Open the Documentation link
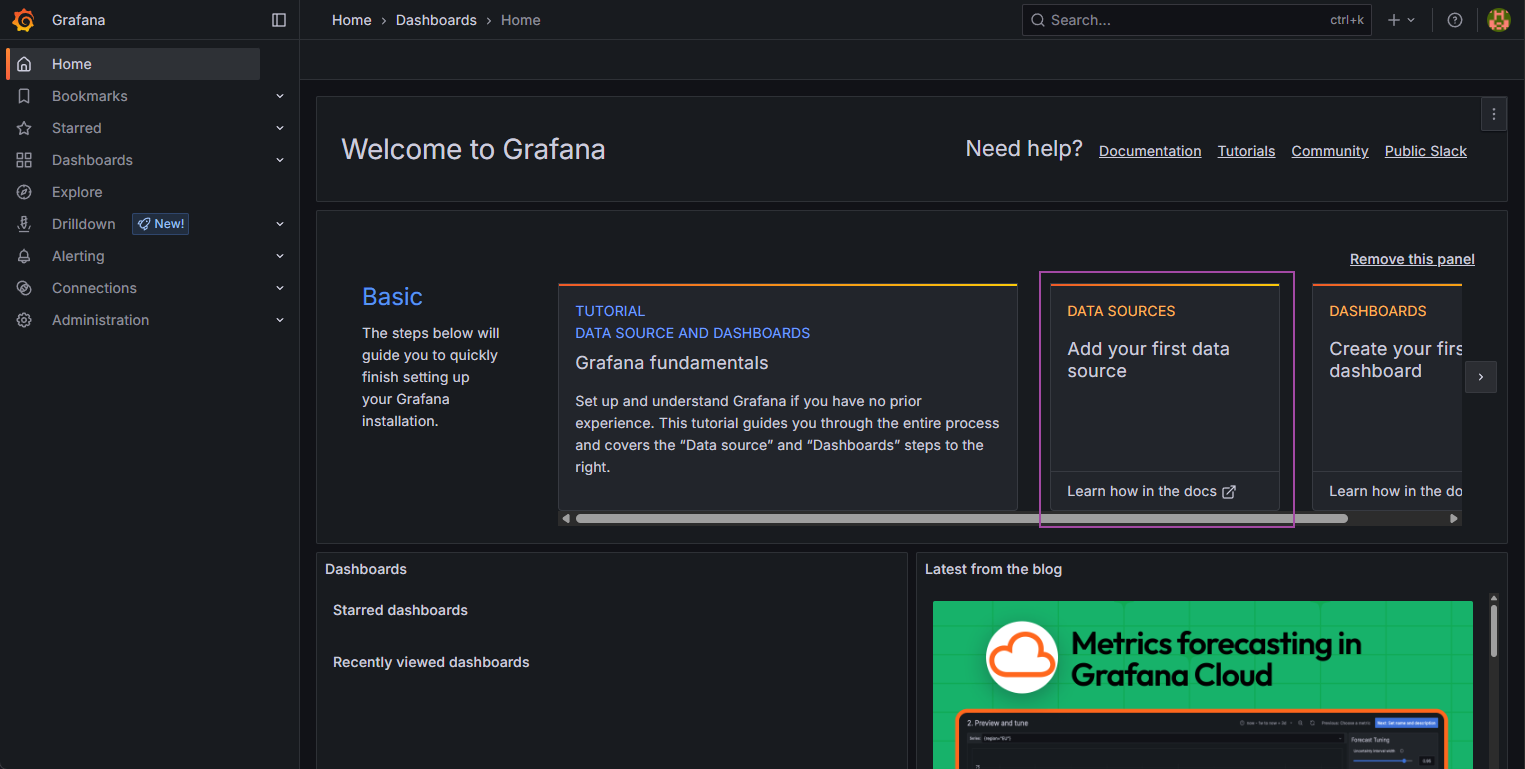The image size is (1525, 769). (1150, 151)
